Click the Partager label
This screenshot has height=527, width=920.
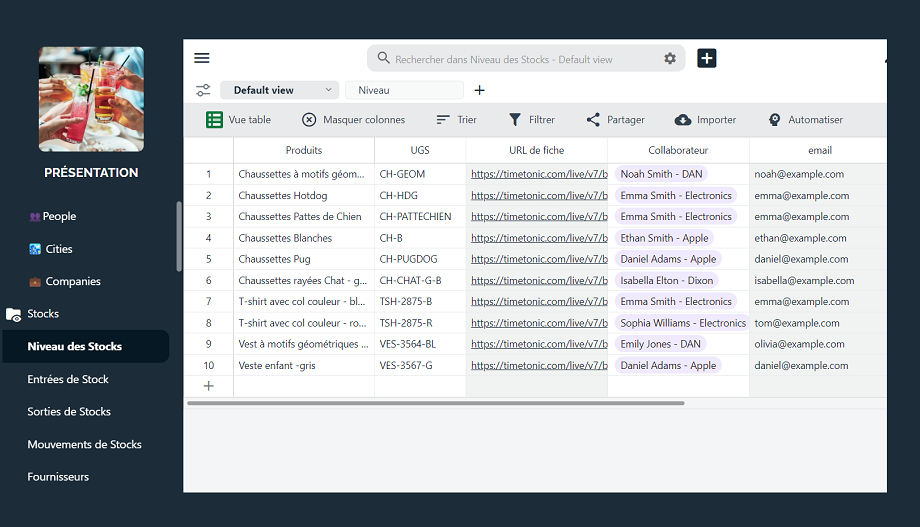(625, 120)
